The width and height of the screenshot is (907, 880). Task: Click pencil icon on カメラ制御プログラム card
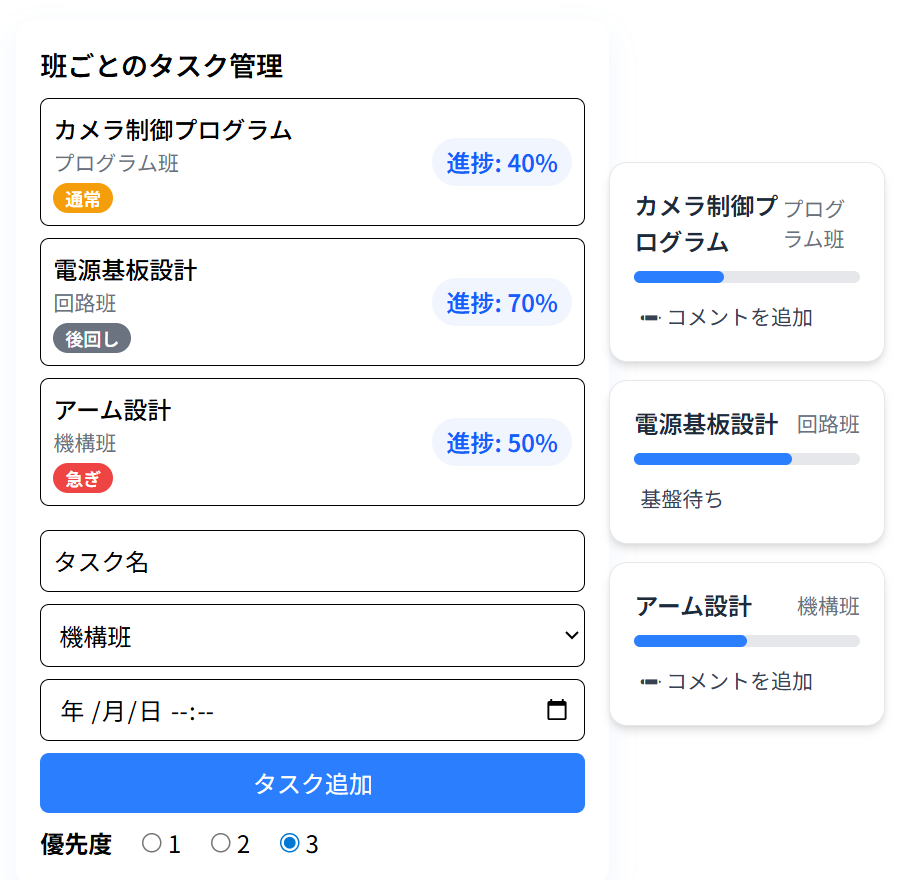coord(650,318)
